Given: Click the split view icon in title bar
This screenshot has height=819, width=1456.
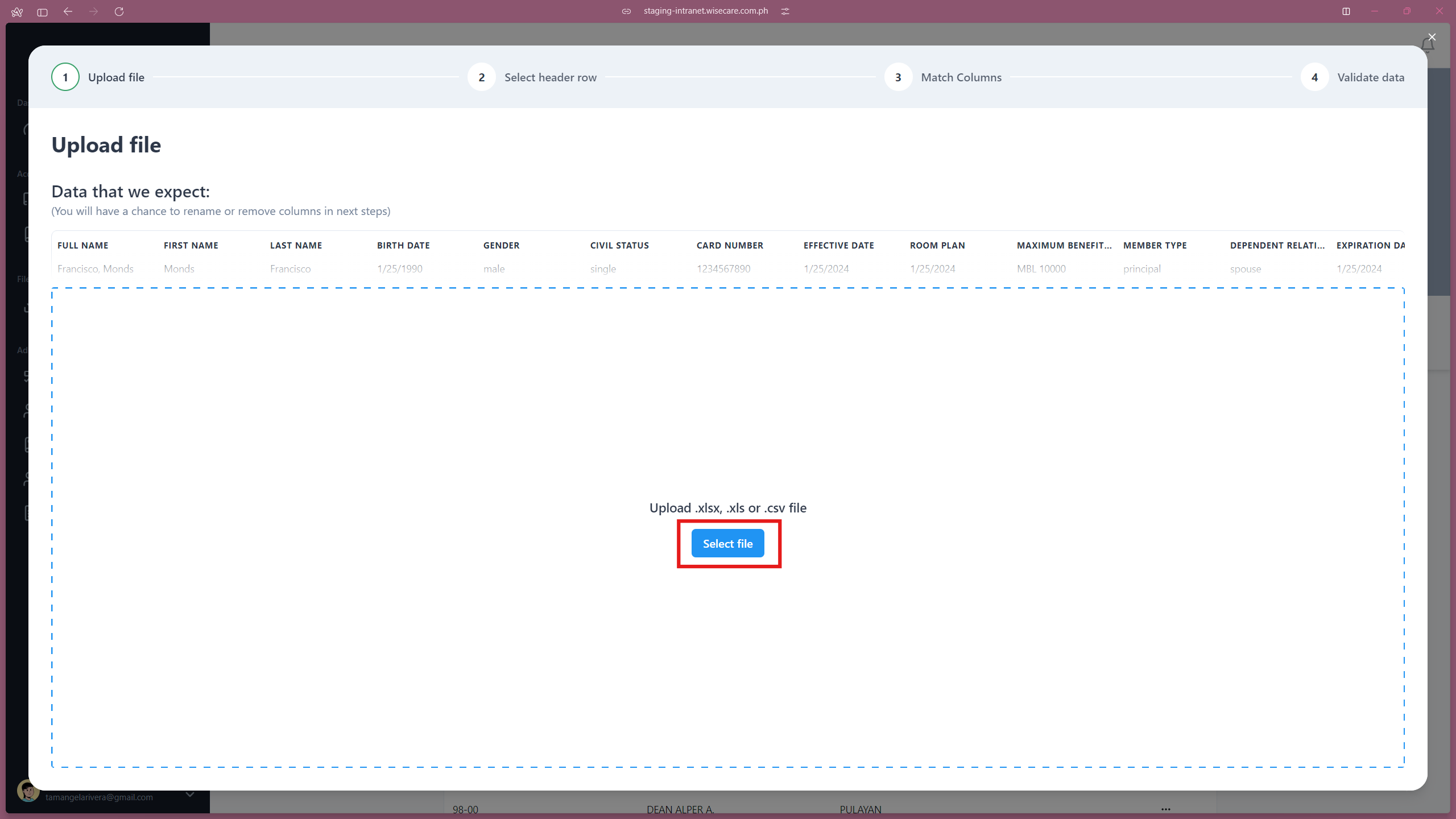Looking at the screenshot, I should (x=1346, y=11).
